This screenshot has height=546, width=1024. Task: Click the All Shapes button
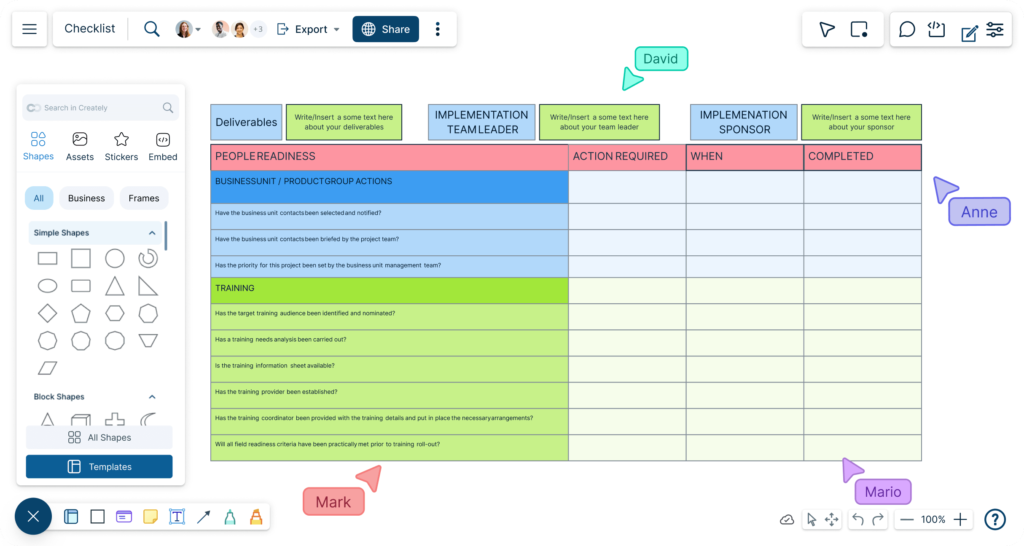coord(99,438)
